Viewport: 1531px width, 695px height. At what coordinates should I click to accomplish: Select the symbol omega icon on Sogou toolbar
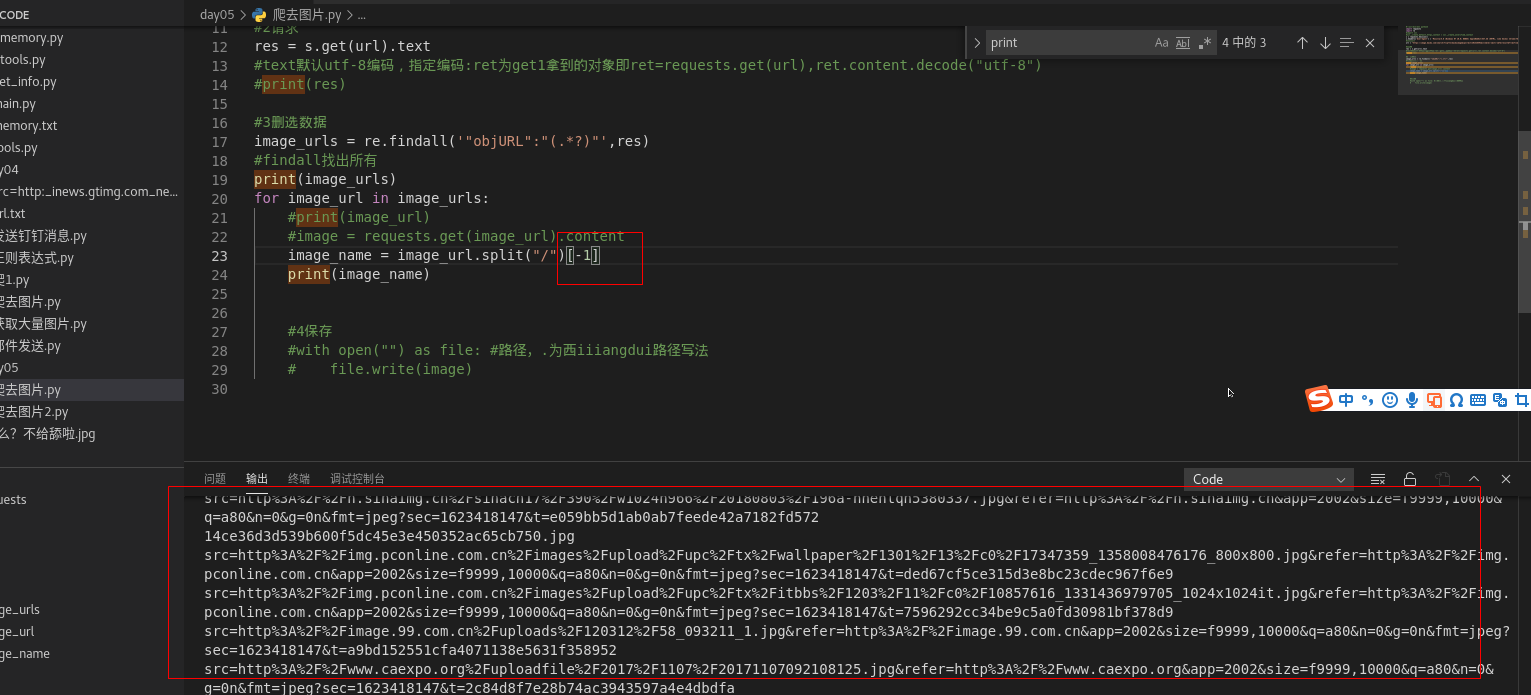(1456, 399)
